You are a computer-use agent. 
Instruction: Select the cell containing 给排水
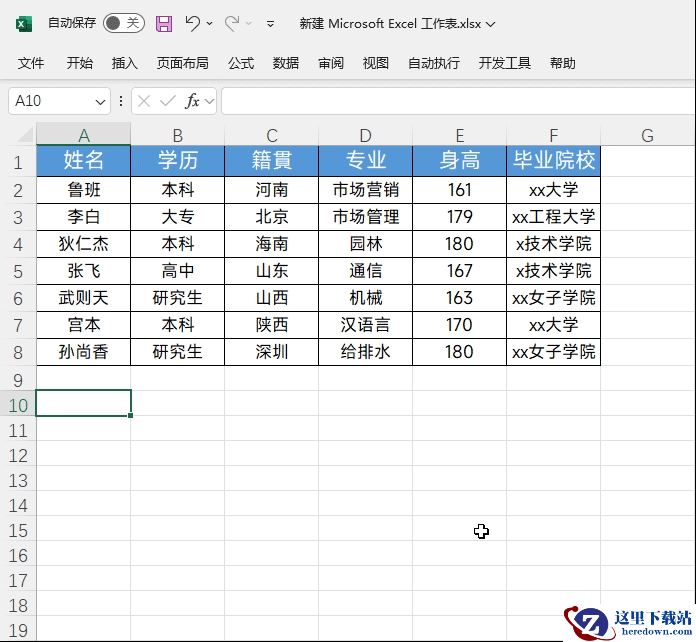point(365,352)
